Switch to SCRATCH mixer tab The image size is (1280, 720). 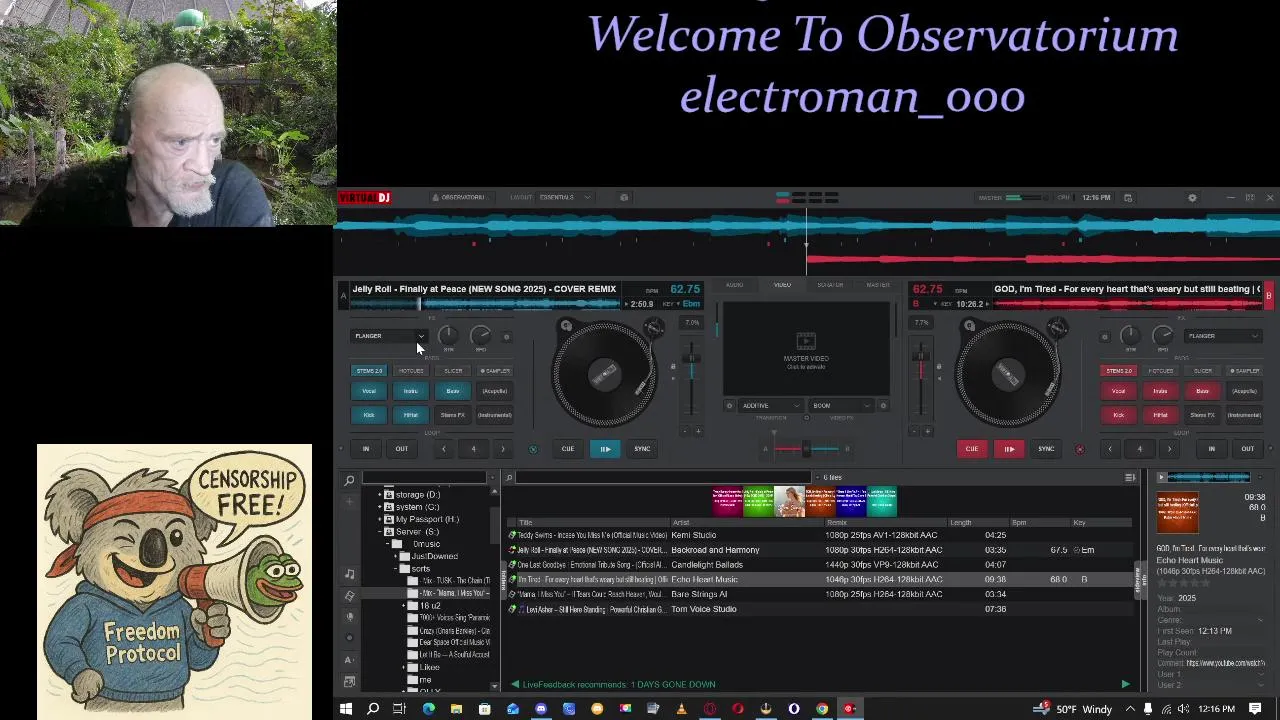click(x=830, y=285)
